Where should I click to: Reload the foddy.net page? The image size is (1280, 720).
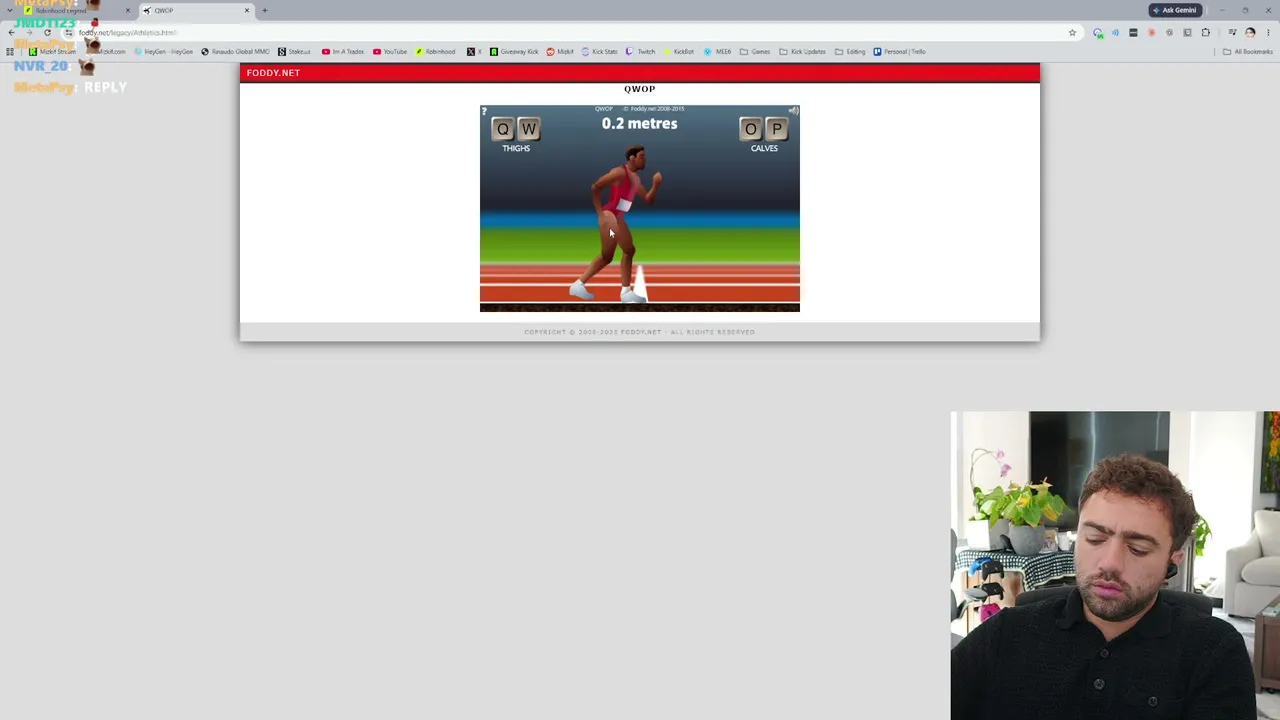click(47, 33)
